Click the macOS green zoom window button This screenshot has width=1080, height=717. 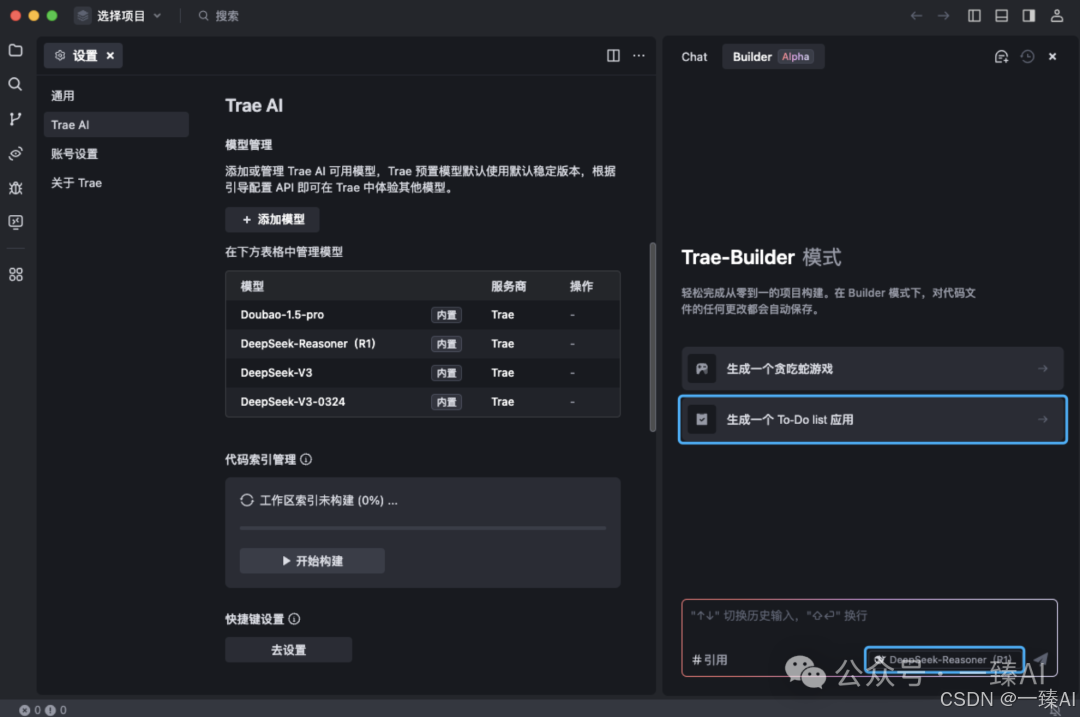click(52, 15)
